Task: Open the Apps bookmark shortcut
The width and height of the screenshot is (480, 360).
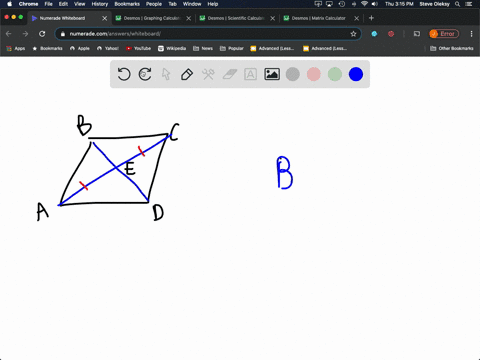Action: point(16,48)
